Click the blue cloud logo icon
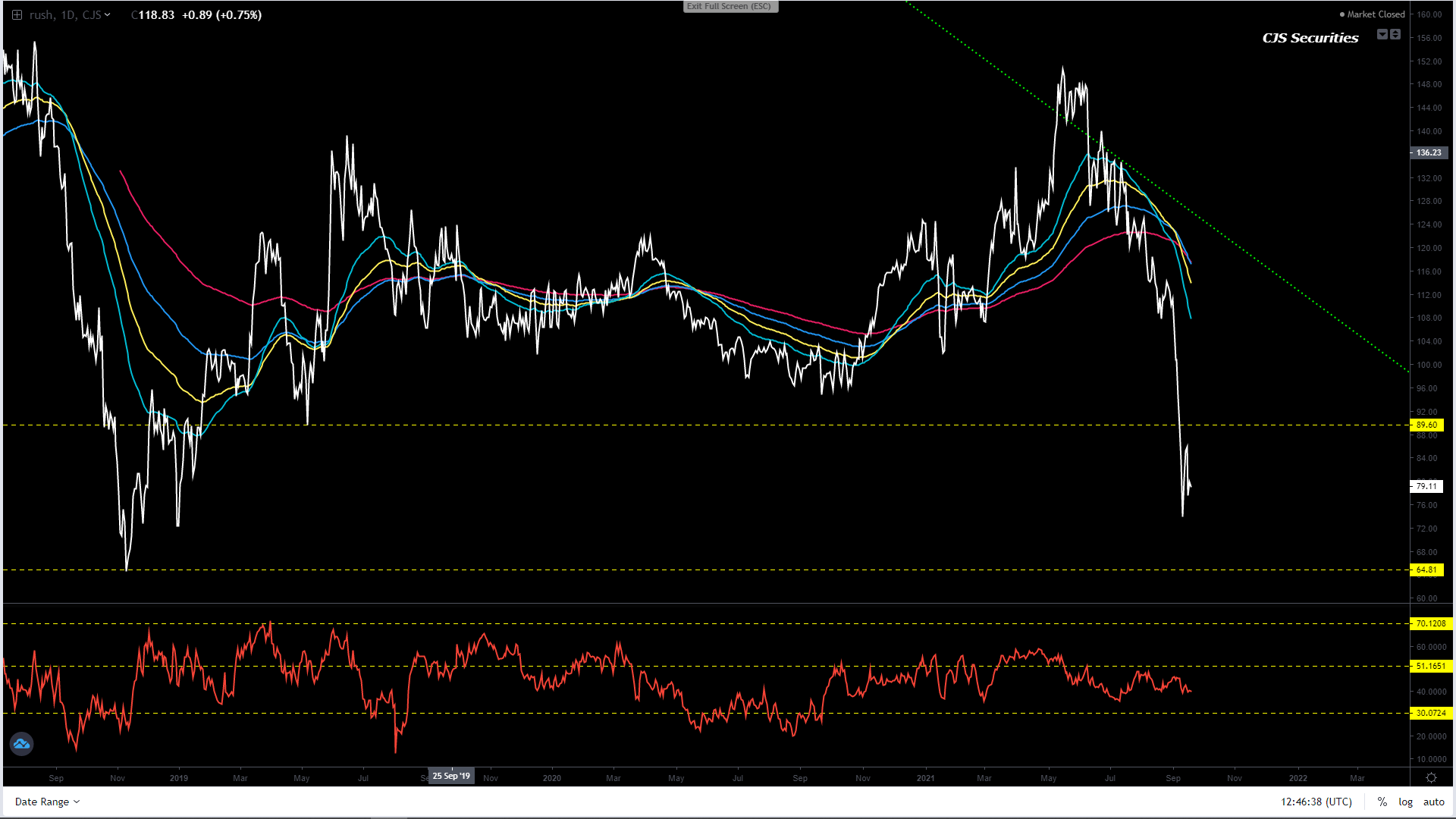 pos(21,744)
